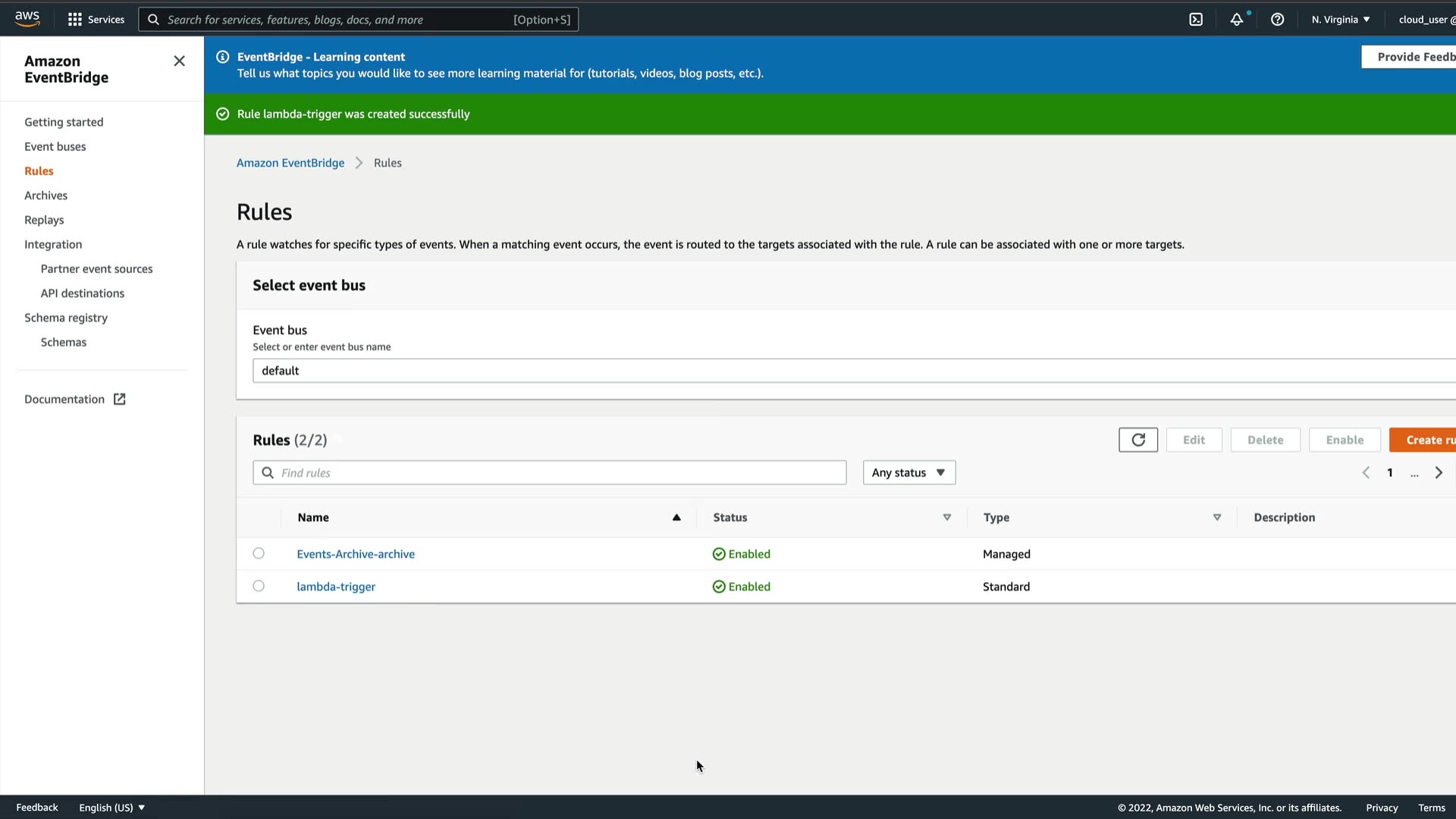
Task: Open the N. Virginia region dropdown
Action: pos(1340,20)
